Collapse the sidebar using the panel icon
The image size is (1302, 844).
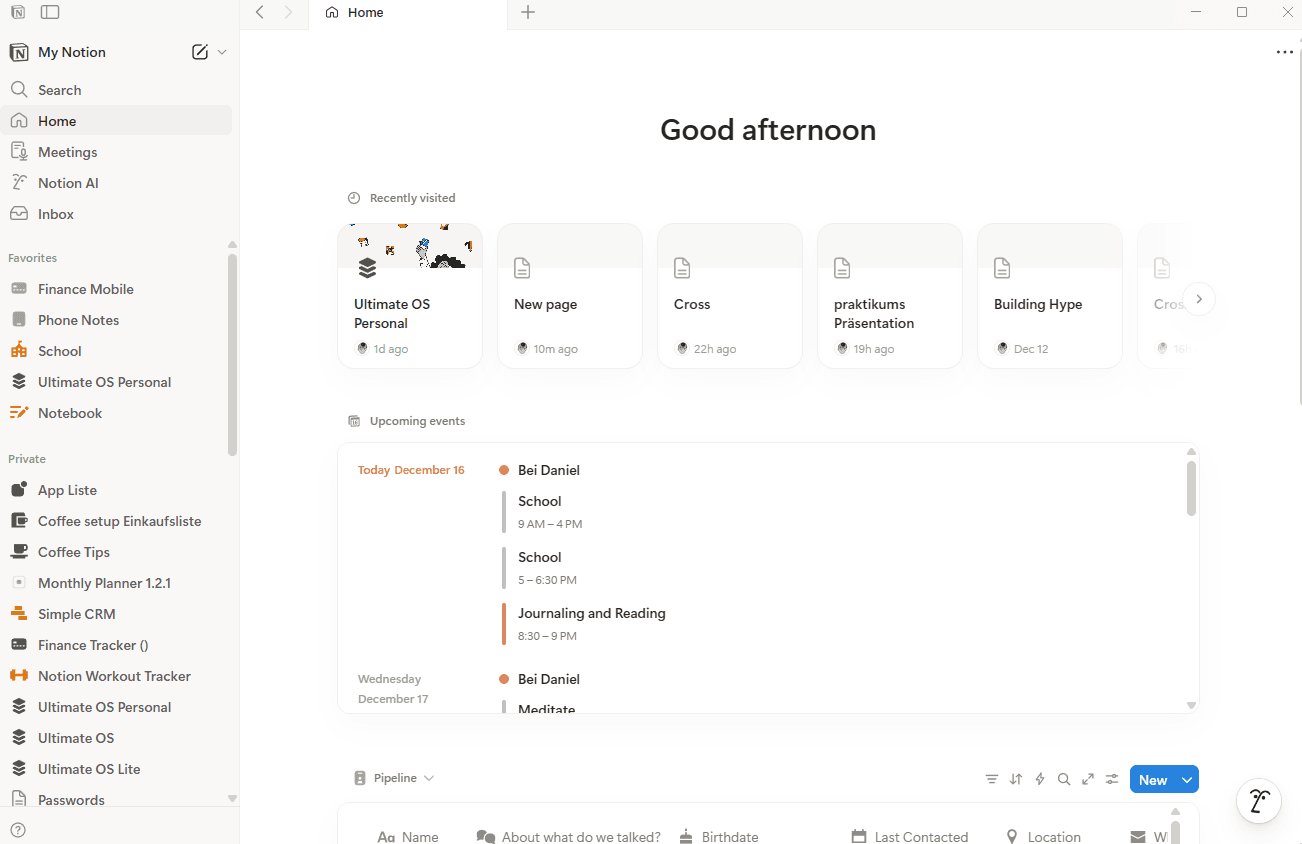tap(51, 12)
